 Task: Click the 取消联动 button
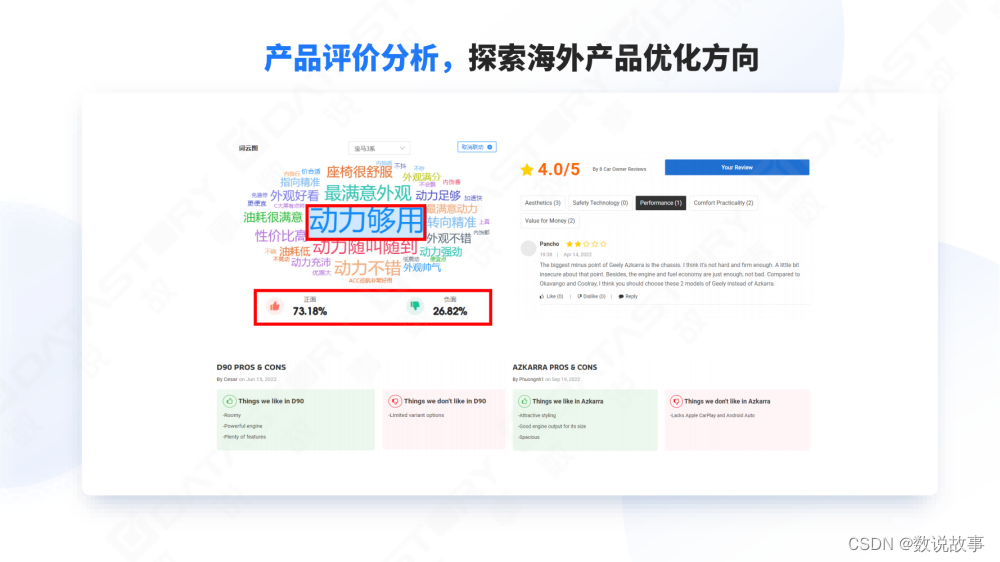[476, 147]
